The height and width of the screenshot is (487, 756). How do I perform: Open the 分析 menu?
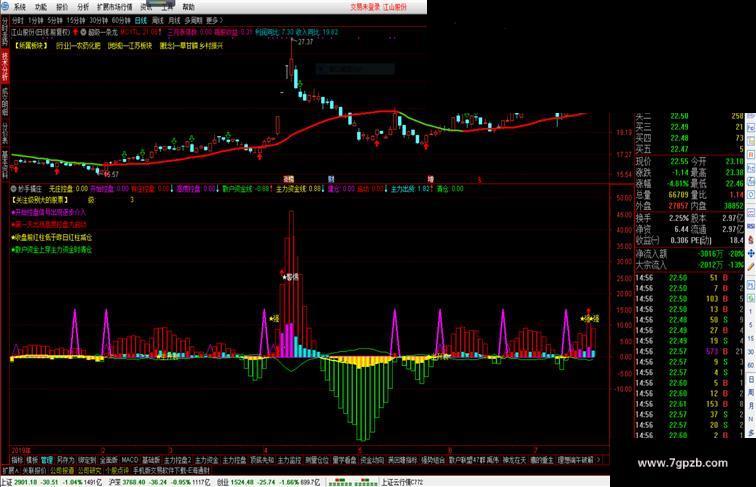[82, 7]
